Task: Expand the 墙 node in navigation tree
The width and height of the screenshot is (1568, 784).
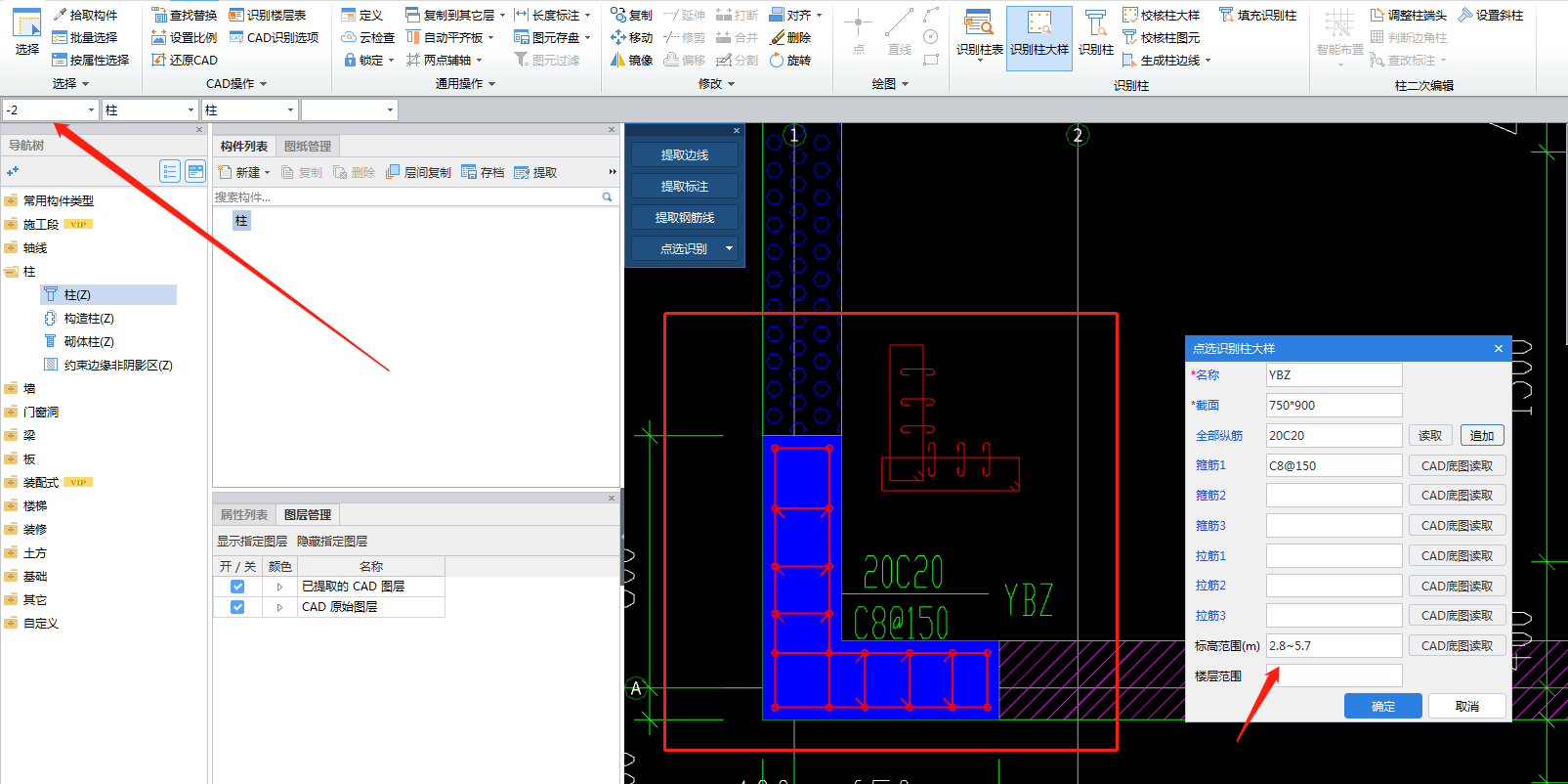Action: pos(11,388)
